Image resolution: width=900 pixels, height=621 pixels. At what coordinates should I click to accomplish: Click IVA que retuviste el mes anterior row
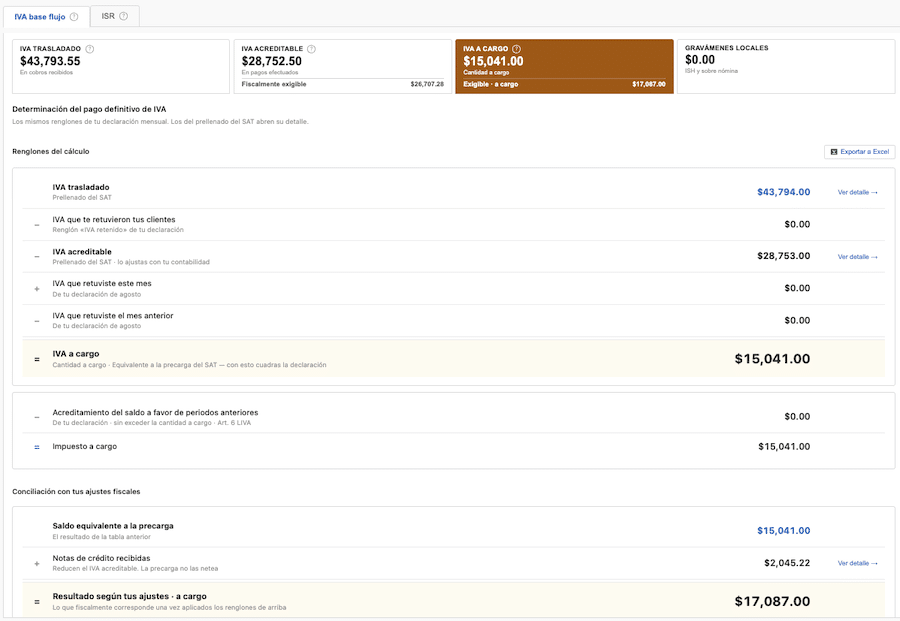point(453,320)
